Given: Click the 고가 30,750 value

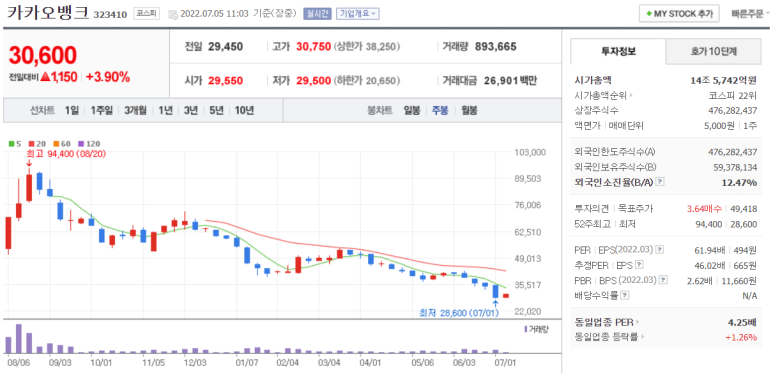Looking at the screenshot, I should [x=314, y=47].
